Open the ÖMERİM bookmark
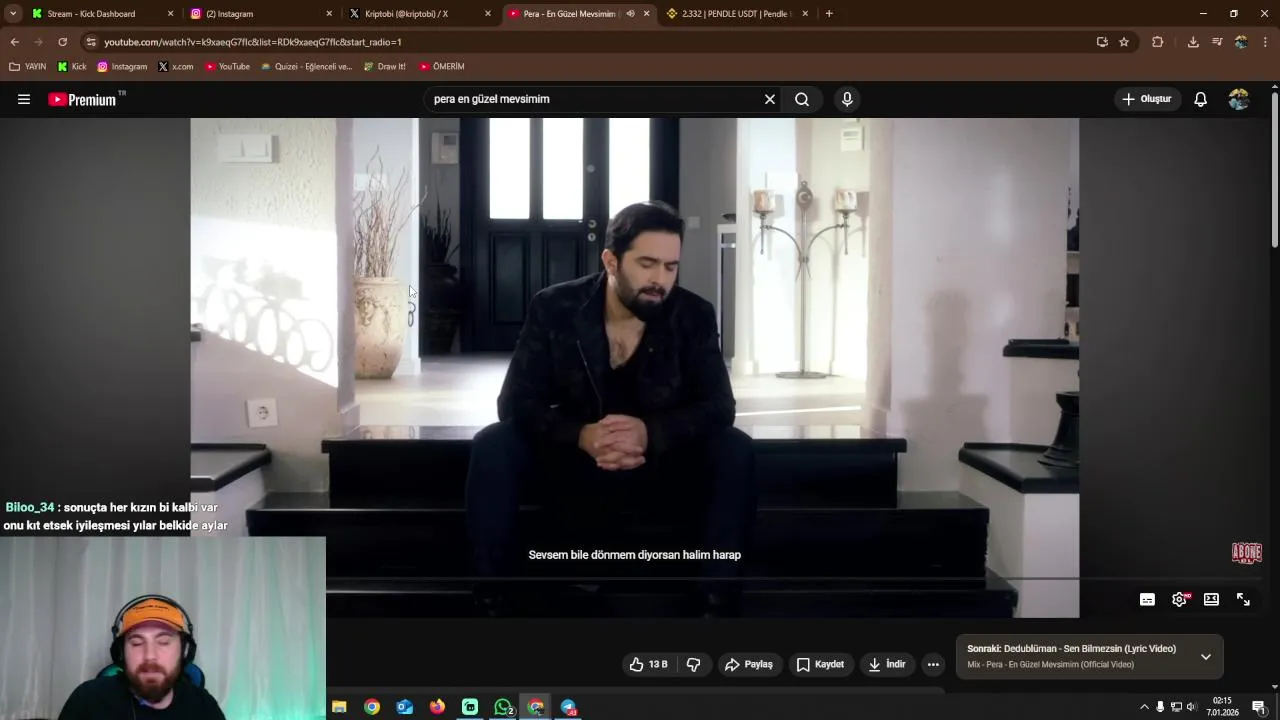 click(x=441, y=67)
